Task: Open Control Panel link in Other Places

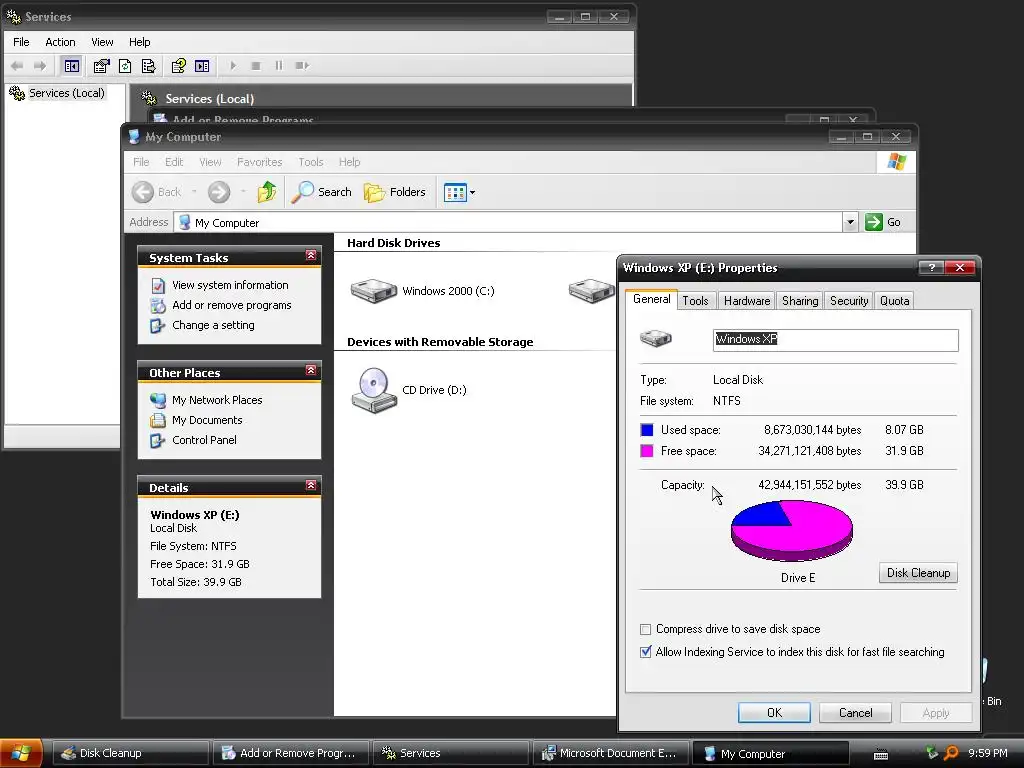Action: (204, 440)
